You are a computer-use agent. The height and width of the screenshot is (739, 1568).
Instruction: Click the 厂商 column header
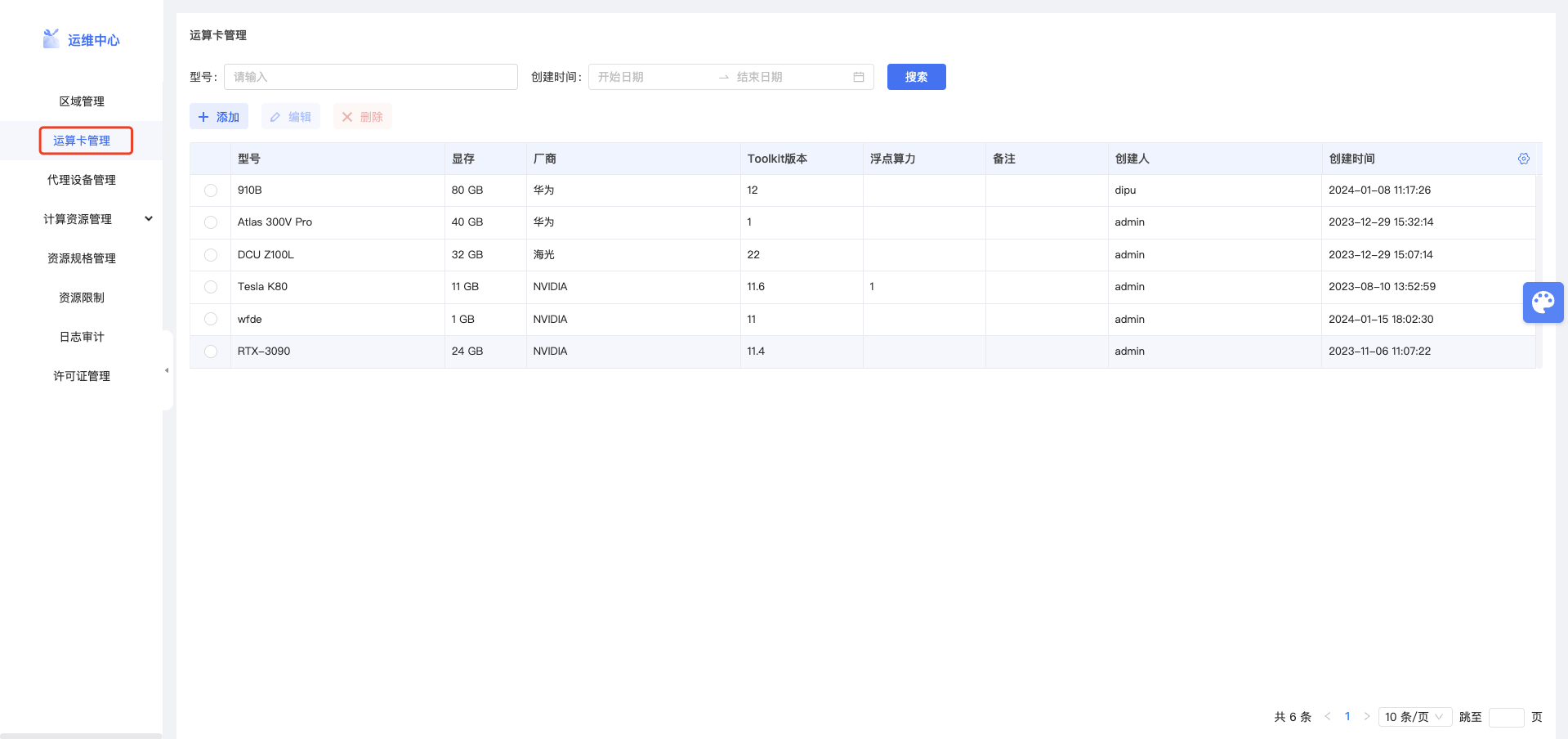click(633, 159)
